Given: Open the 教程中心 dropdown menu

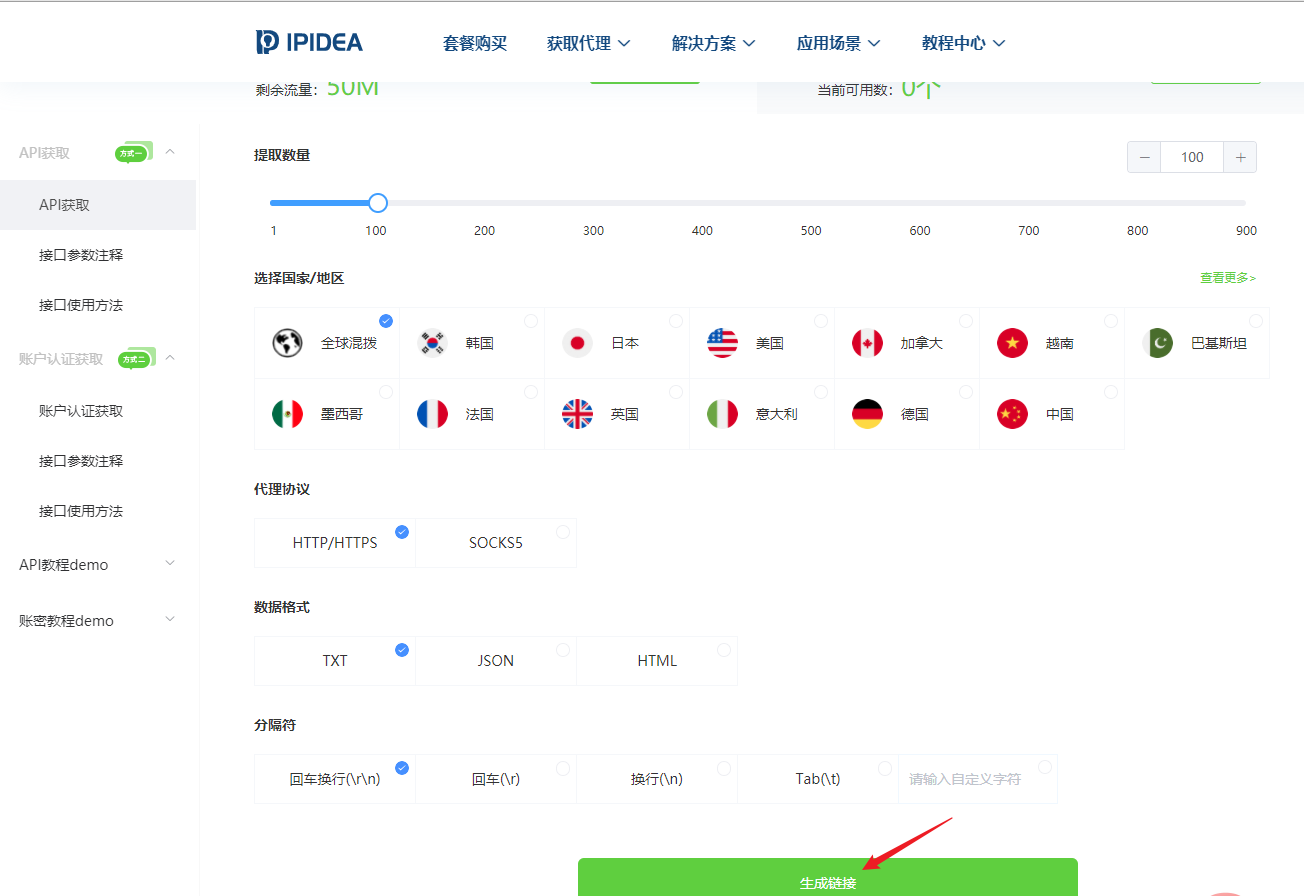Looking at the screenshot, I should pos(963,43).
